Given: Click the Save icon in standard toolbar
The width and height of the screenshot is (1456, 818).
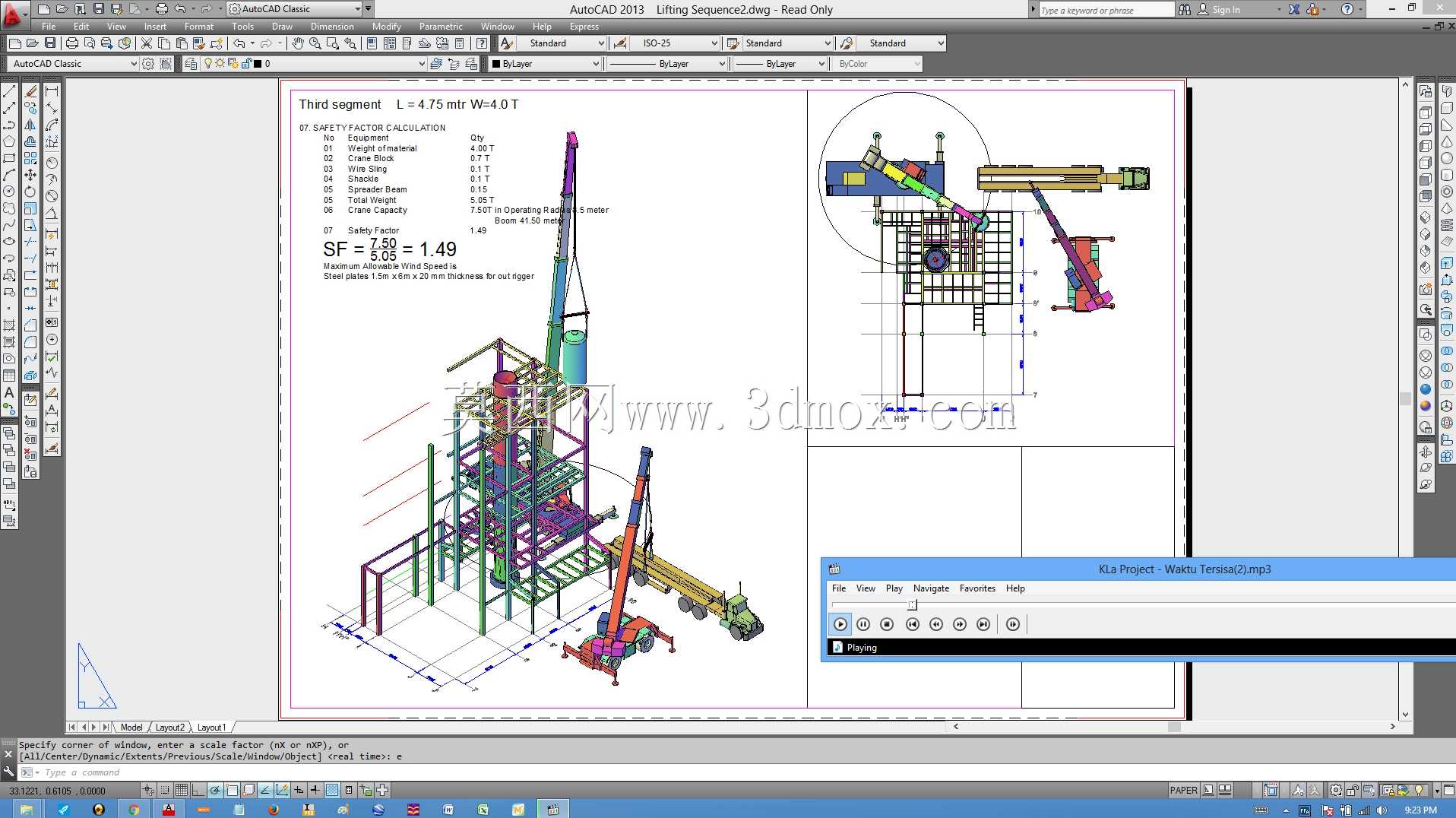Looking at the screenshot, I should pyautogui.click(x=50, y=43).
